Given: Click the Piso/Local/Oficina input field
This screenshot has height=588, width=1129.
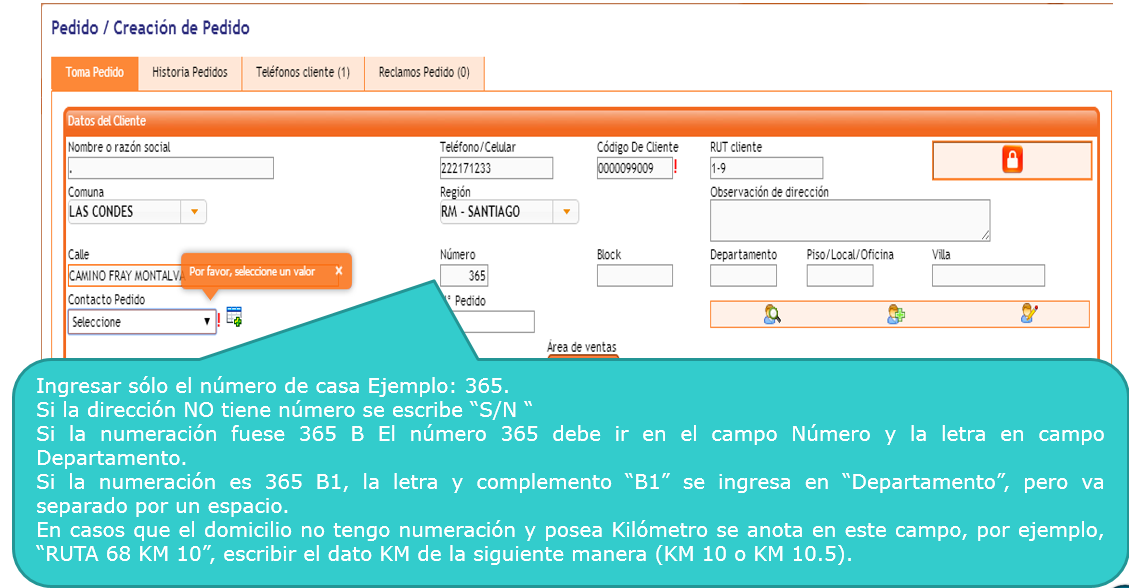Looking at the screenshot, I should tap(840, 276).
